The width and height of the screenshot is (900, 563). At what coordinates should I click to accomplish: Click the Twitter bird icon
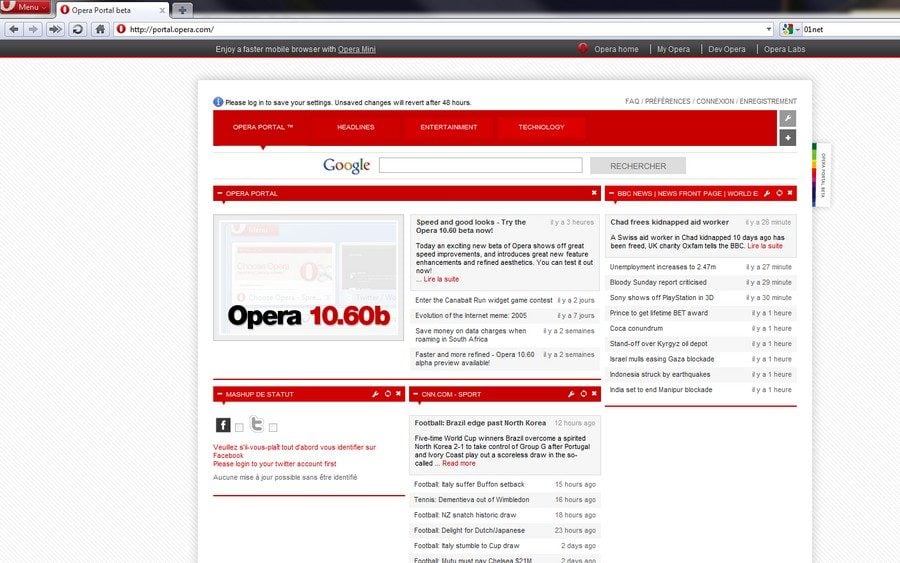[257, 424]
